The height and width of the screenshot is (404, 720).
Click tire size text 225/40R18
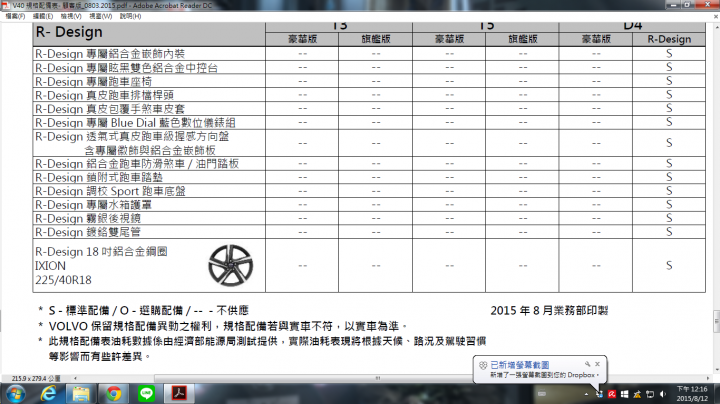(x=63, y=280)
